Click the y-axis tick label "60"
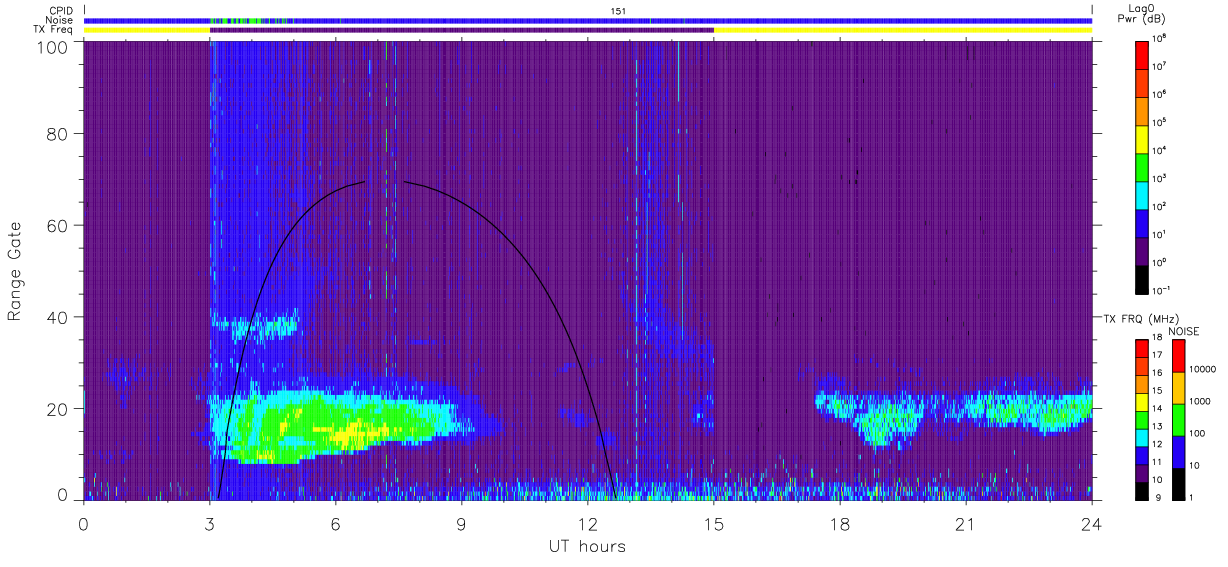This screenshot has height=567, width=1228. 58,225
